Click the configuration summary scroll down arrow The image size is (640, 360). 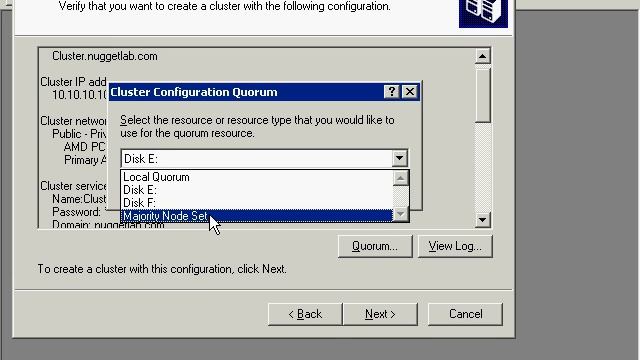pos(482,220)
